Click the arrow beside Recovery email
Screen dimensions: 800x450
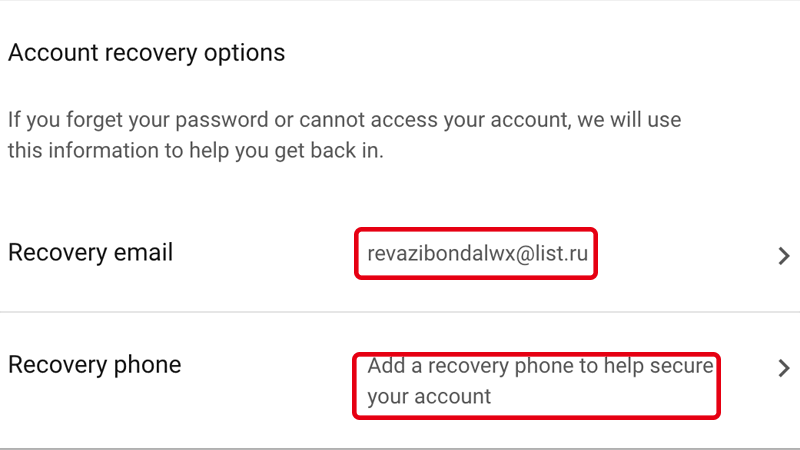(784, 255)
